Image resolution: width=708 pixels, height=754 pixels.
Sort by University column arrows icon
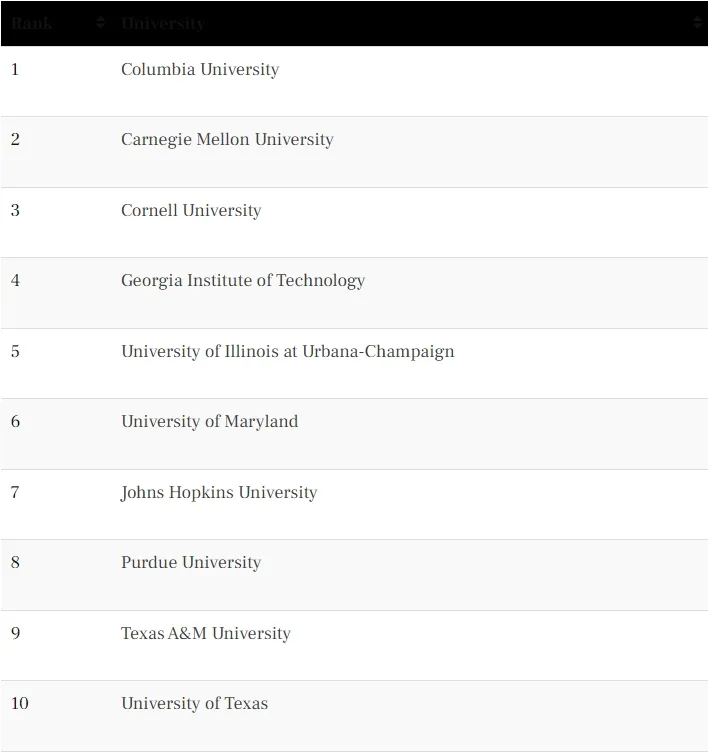point(697,22)
